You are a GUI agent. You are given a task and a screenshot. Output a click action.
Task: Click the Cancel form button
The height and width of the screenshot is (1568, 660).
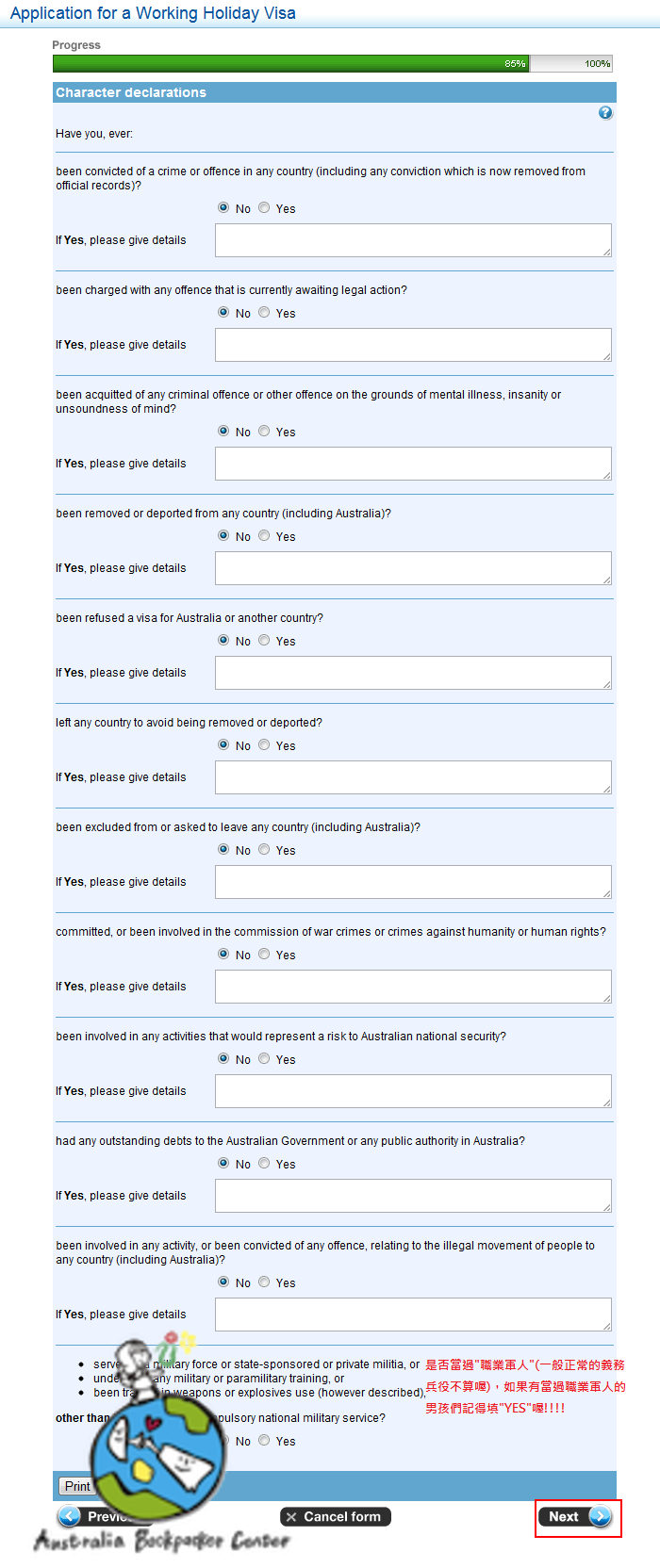(336, 1517)
